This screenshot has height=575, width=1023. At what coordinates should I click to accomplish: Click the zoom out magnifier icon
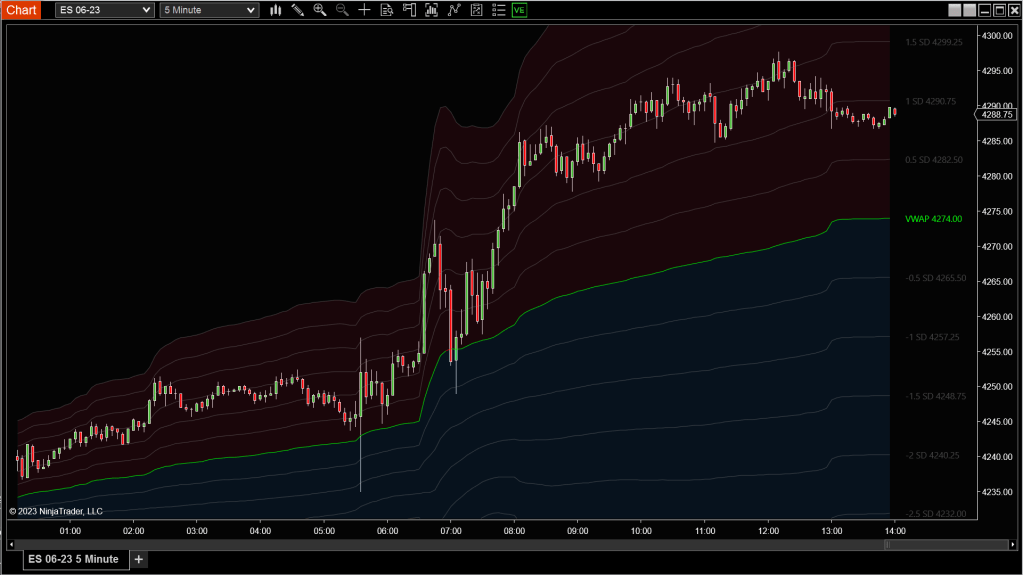(x=342, y=10)
